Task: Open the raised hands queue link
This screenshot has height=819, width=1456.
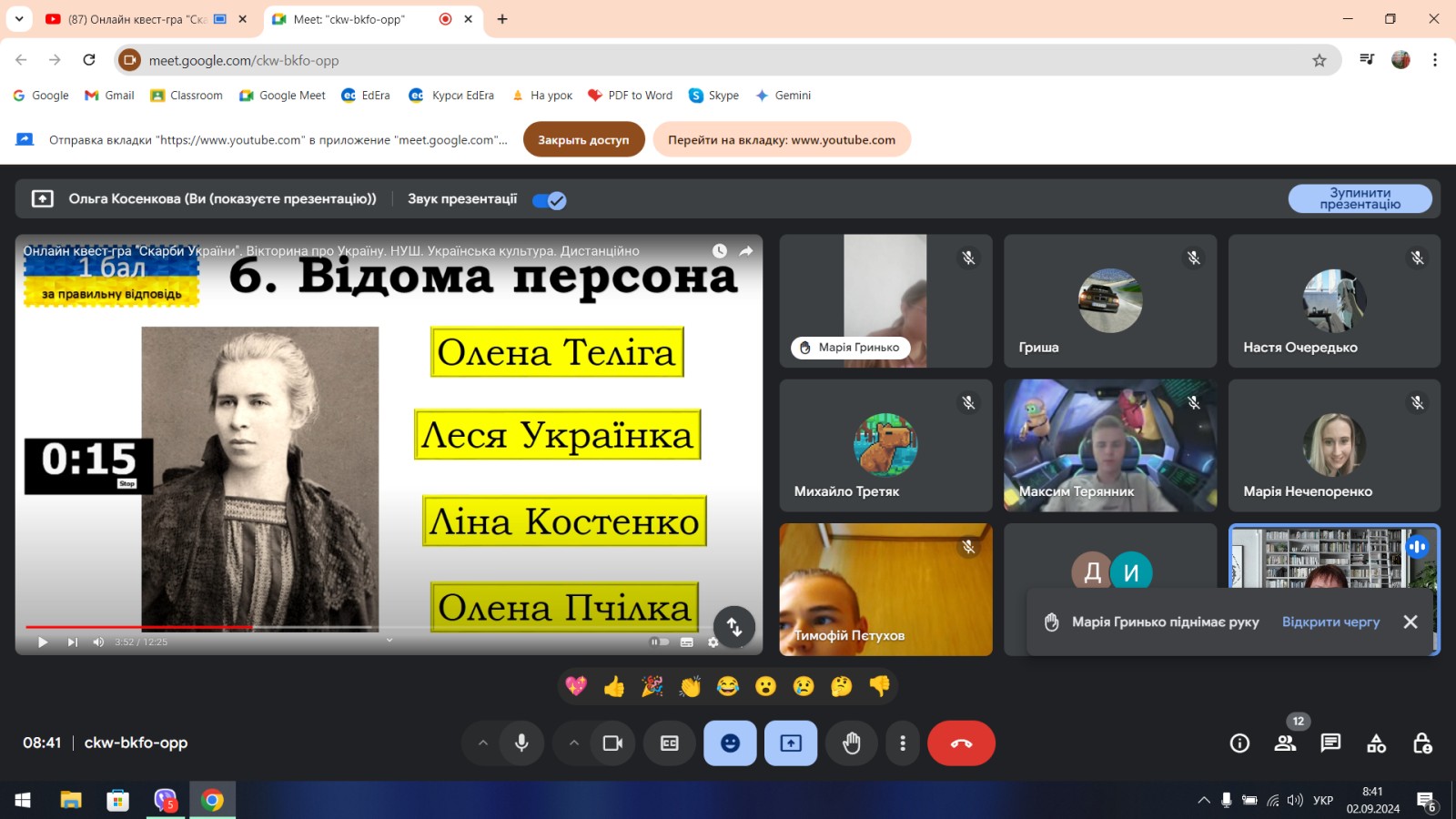Action: (1330, 622)
